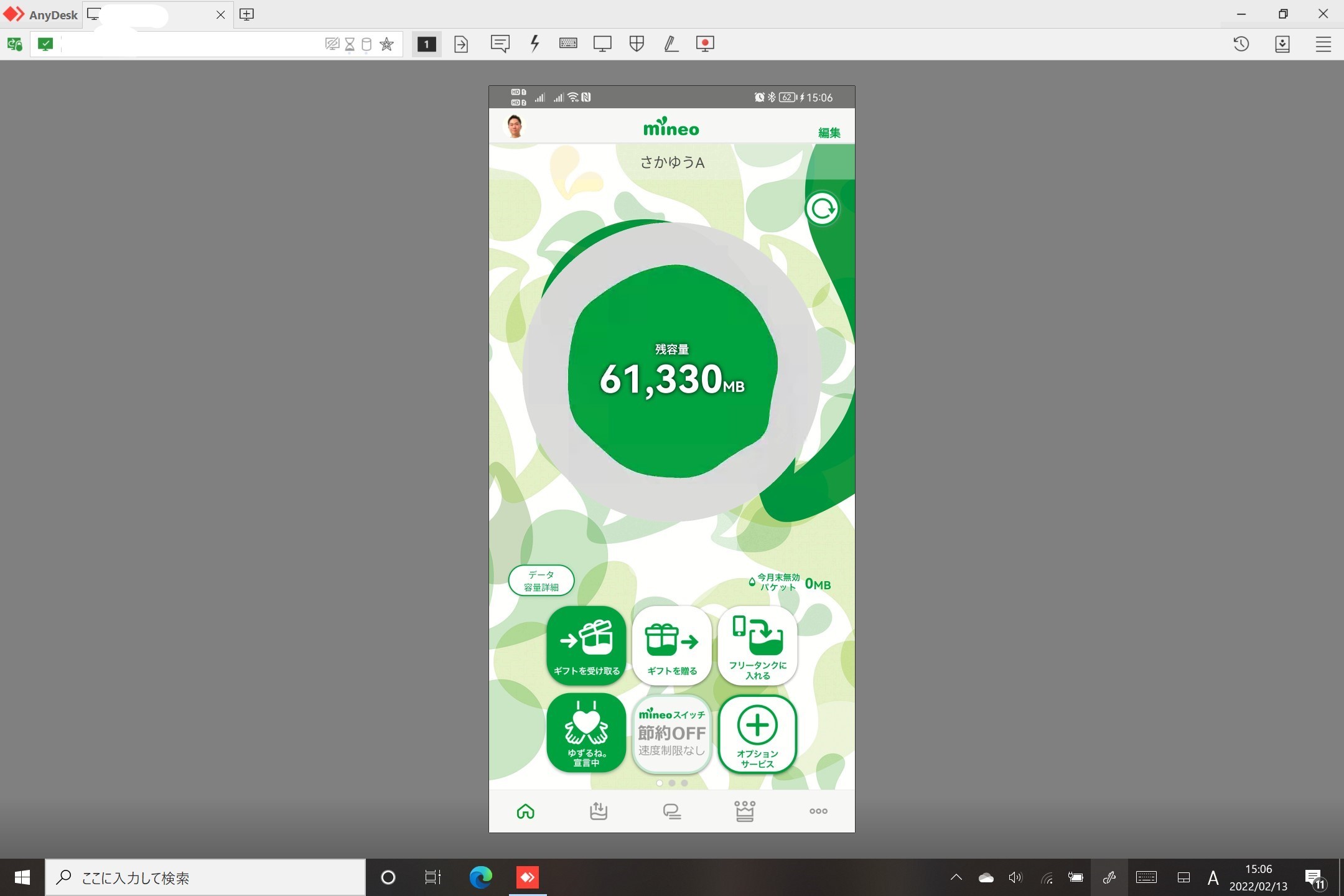Screen dimensions: 1344x896
Task: Toggle mineo switch 節約OFF
Action: click(x=672, y=734)
